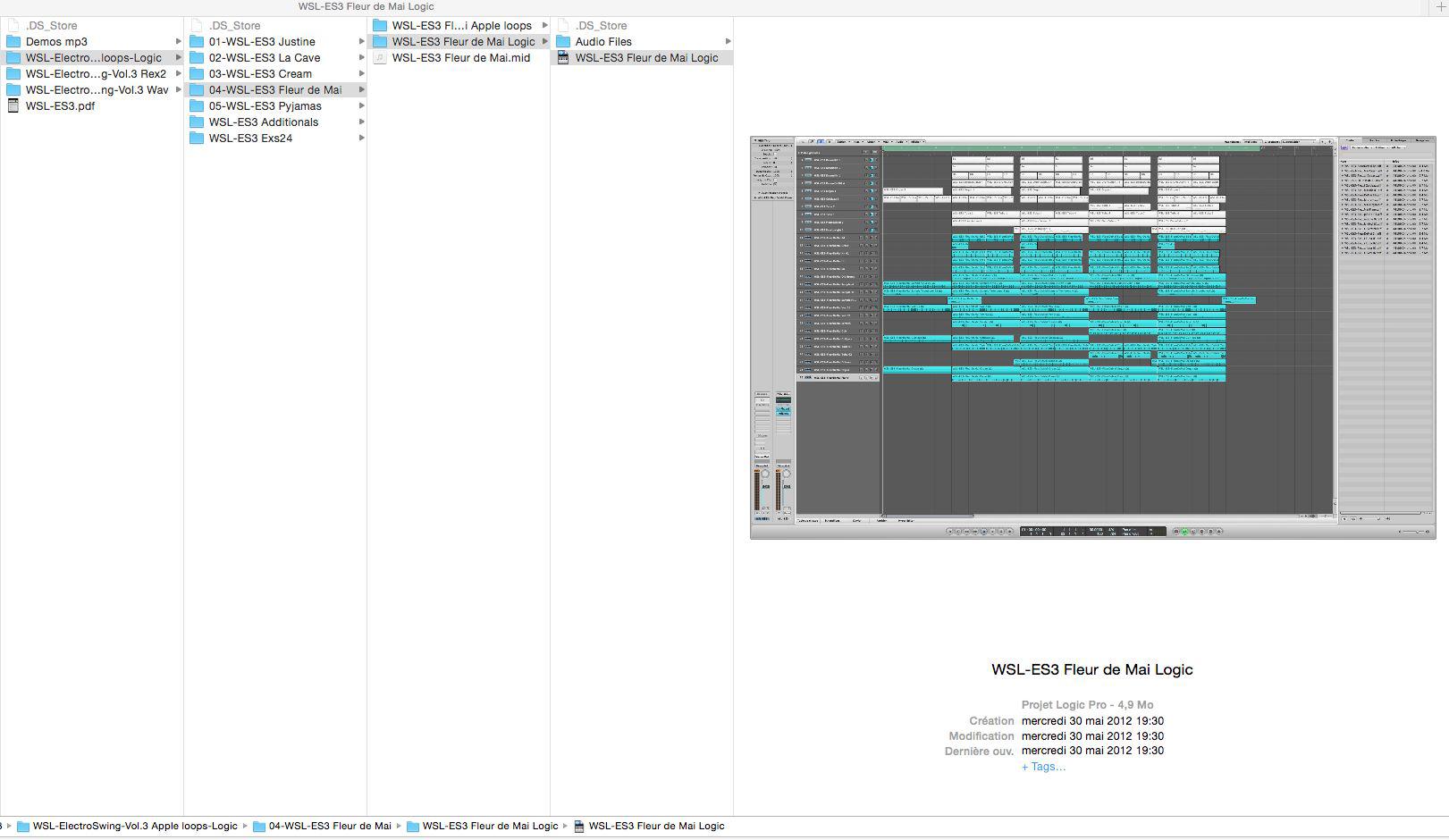Add tags via the + Tags… link

tap(1043, 767)
